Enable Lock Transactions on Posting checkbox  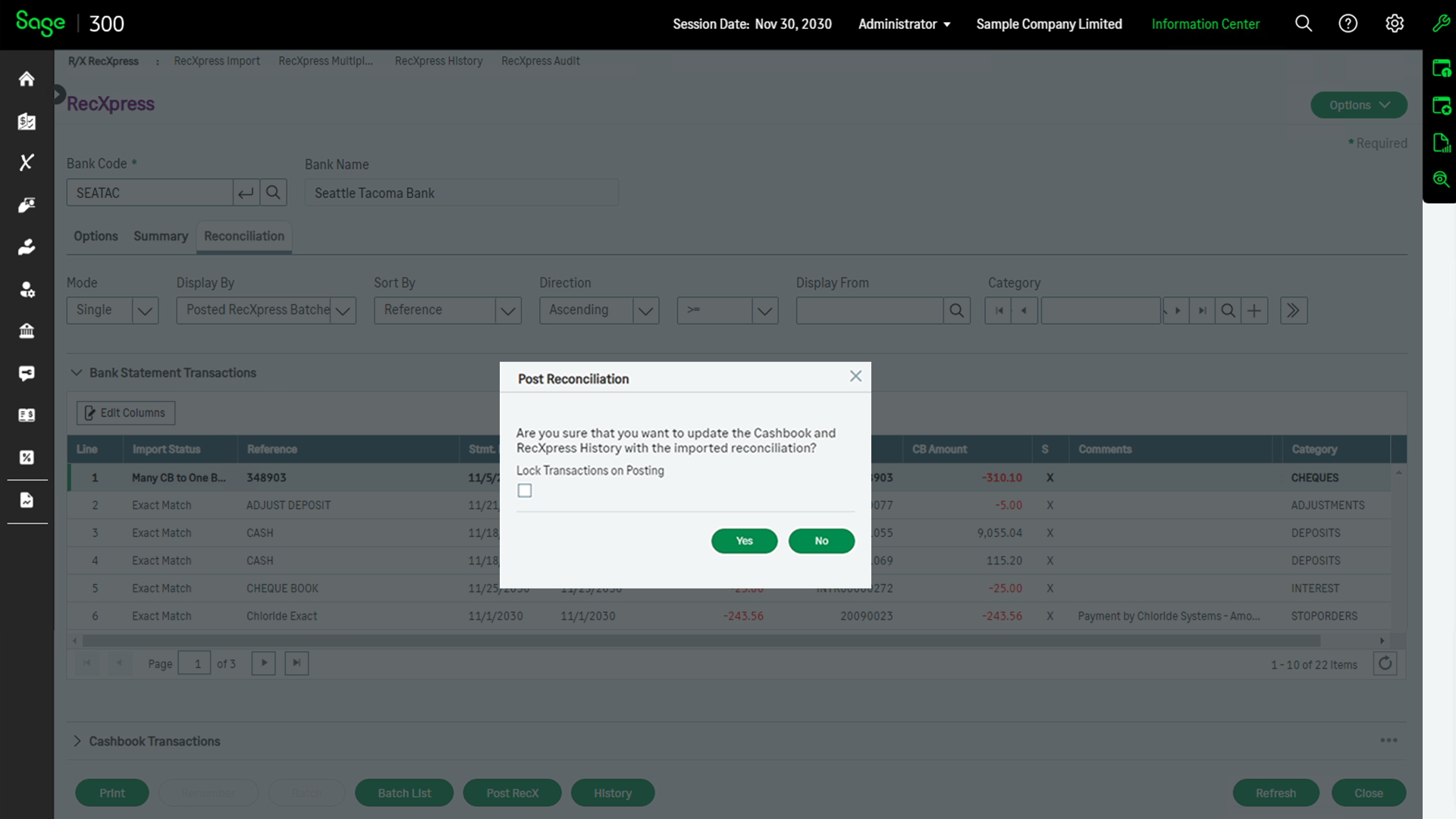[525, 491]
